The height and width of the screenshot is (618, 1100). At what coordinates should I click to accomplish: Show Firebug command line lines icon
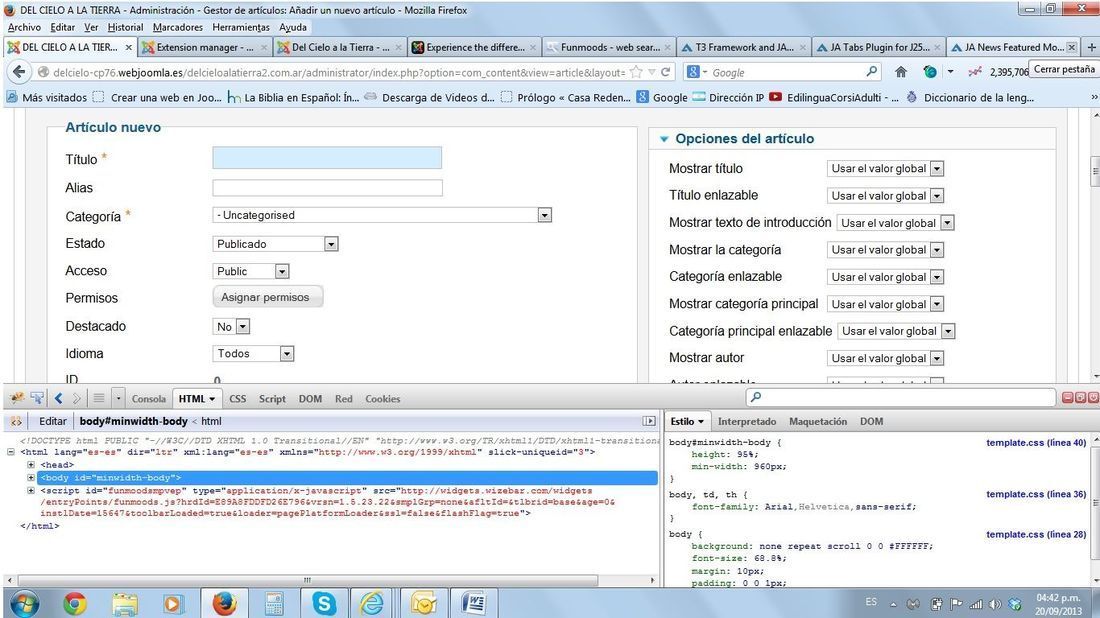[x=99, y=398]
